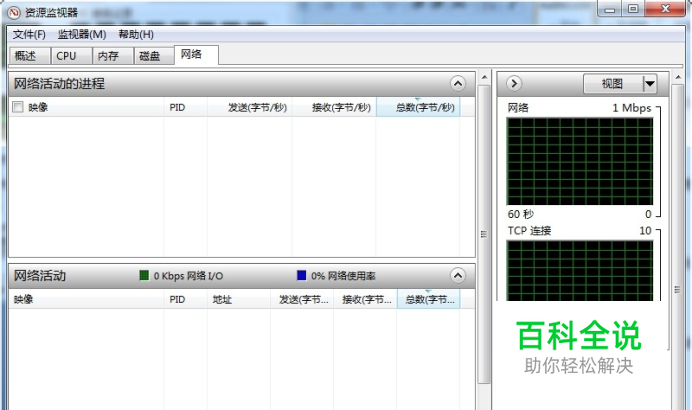The image size is (692, 410).
Task: Switch to the 内存 tab
Action: 108,56
